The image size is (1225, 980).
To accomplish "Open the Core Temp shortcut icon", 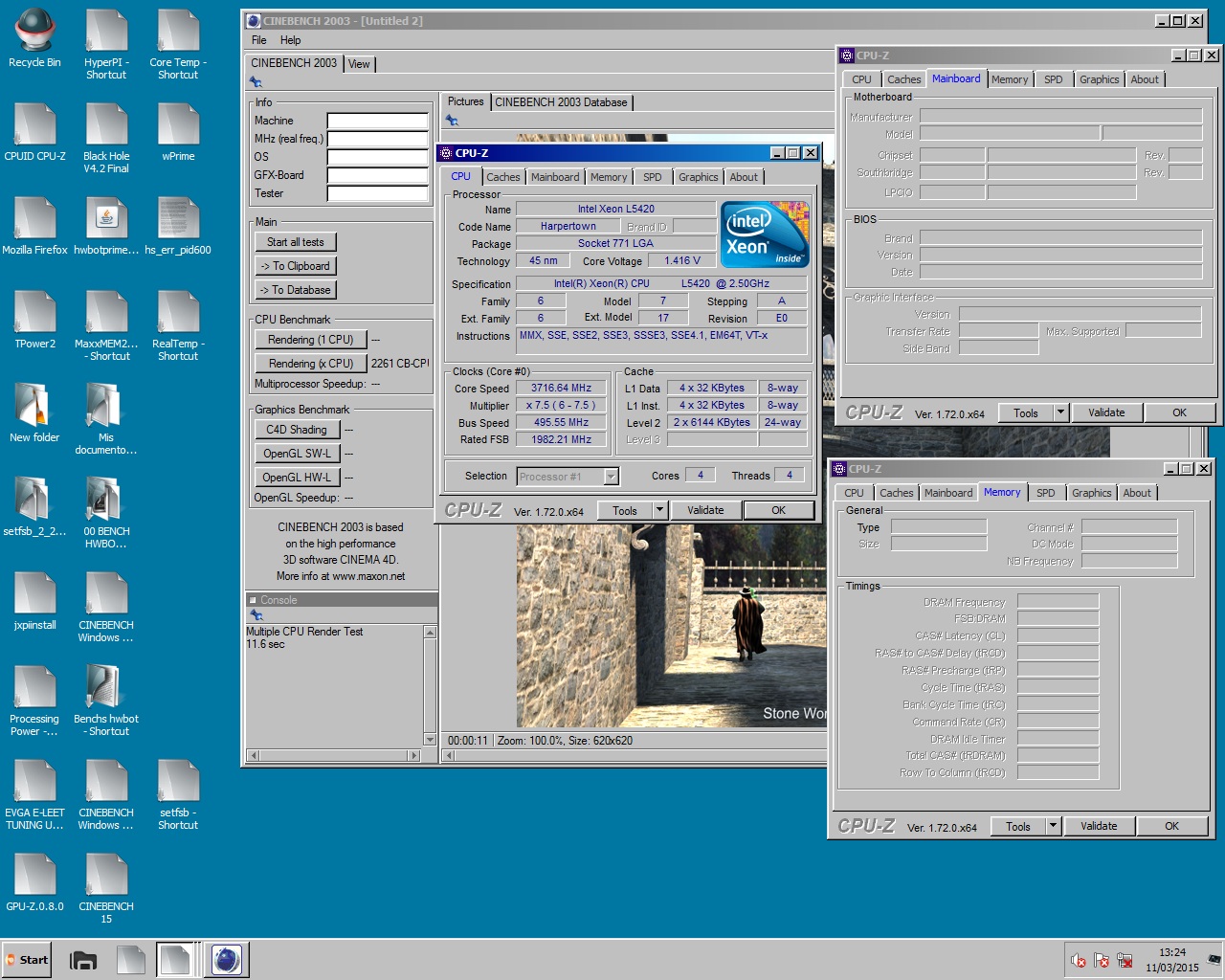I will point(178,44).
